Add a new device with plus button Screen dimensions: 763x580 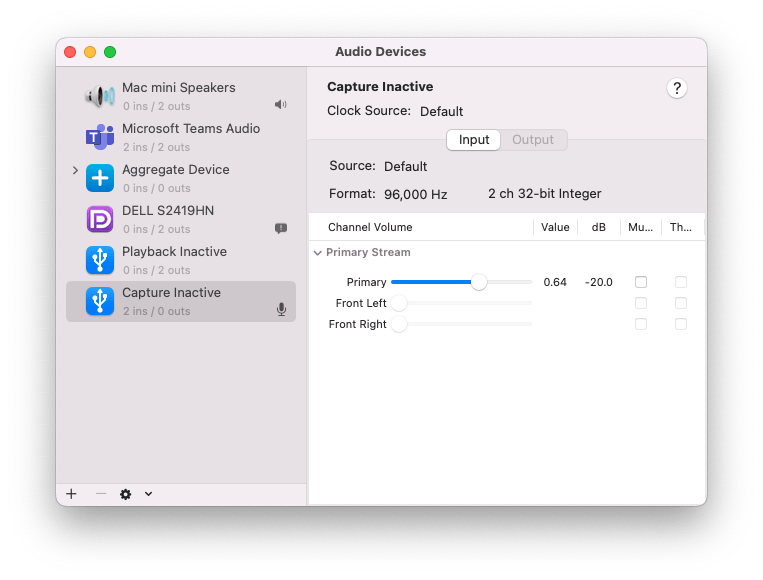72,494
